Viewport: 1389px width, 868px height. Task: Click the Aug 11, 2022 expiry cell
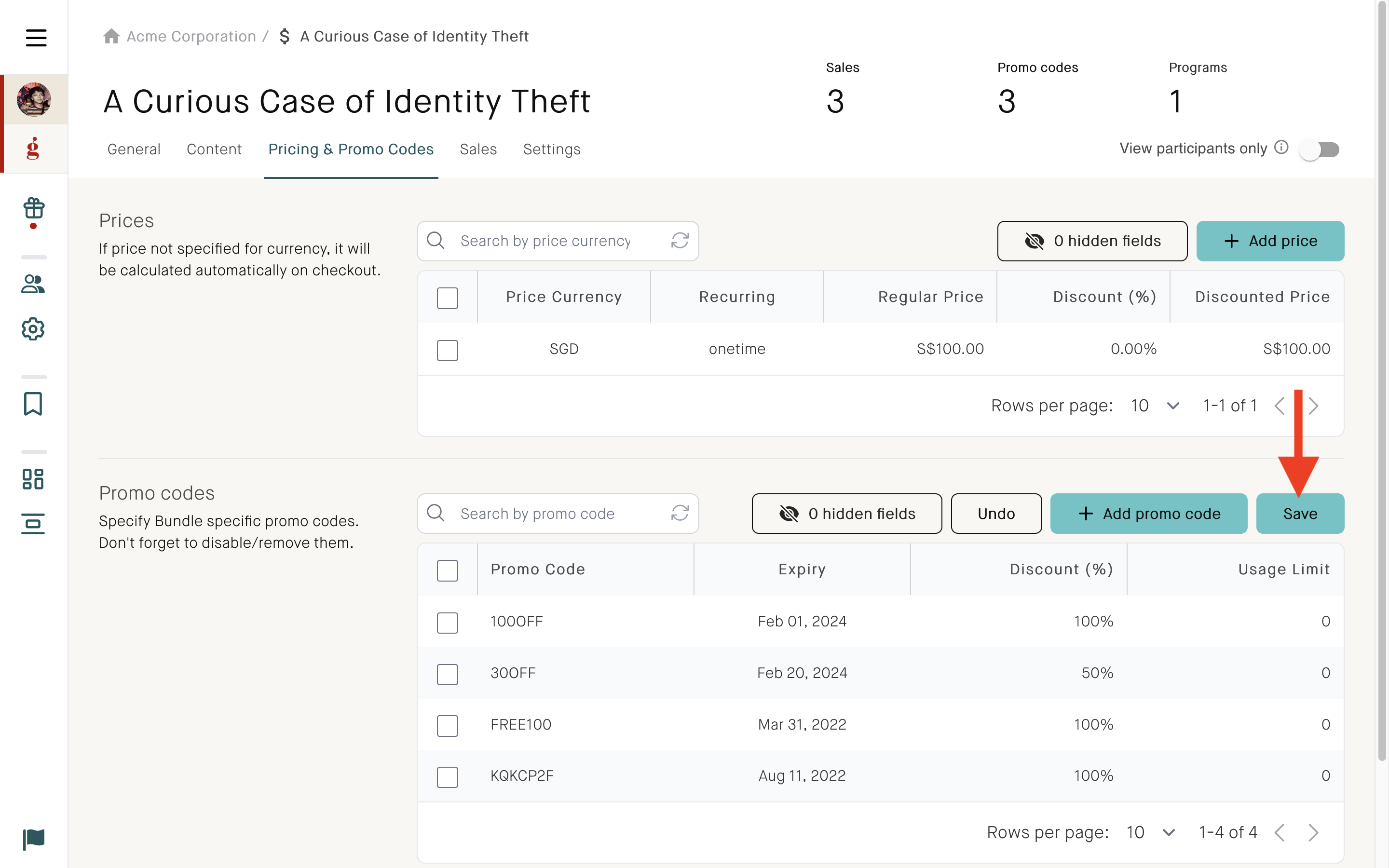pyautogui.click(x=802, y=775)
